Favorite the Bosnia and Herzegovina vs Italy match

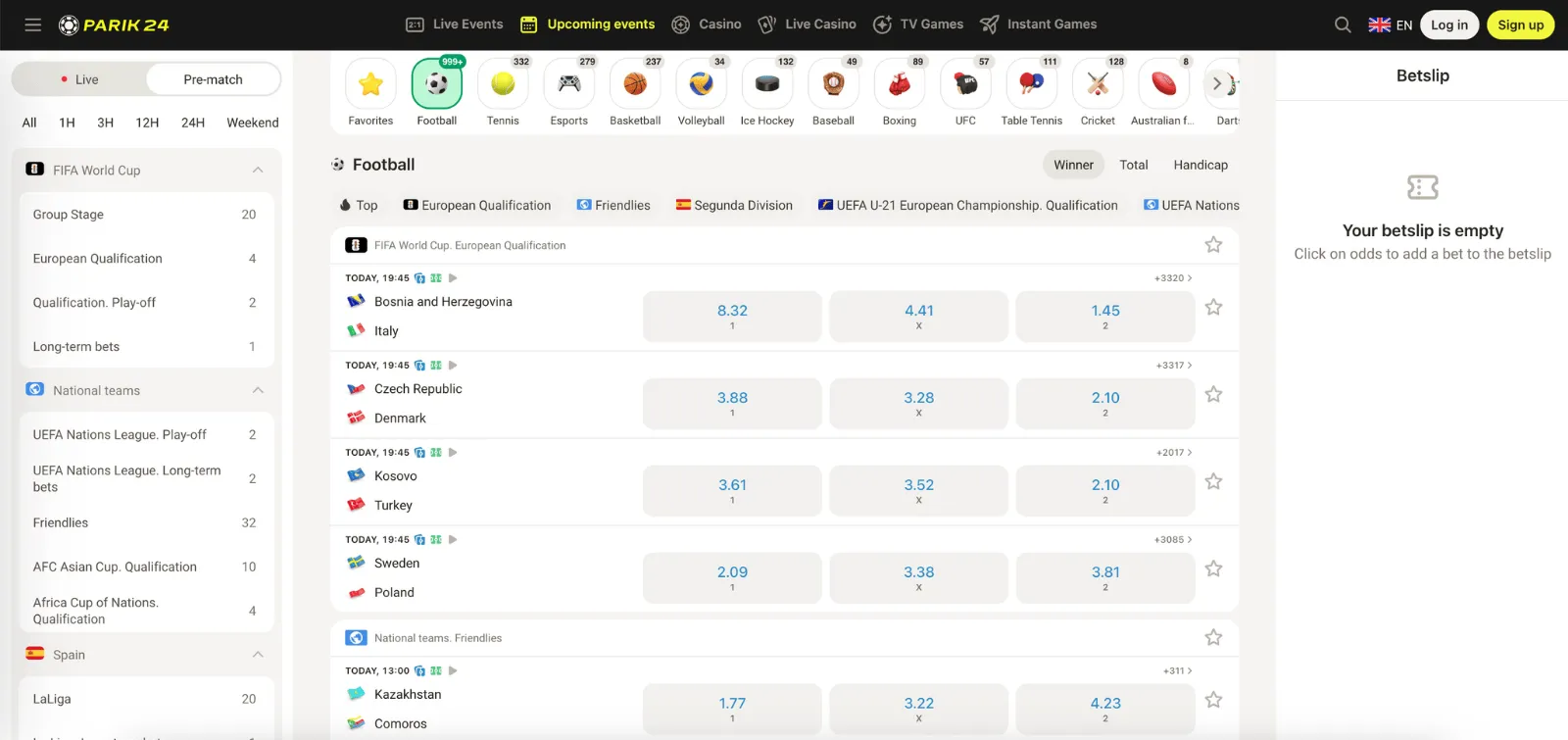[1213, 308]
